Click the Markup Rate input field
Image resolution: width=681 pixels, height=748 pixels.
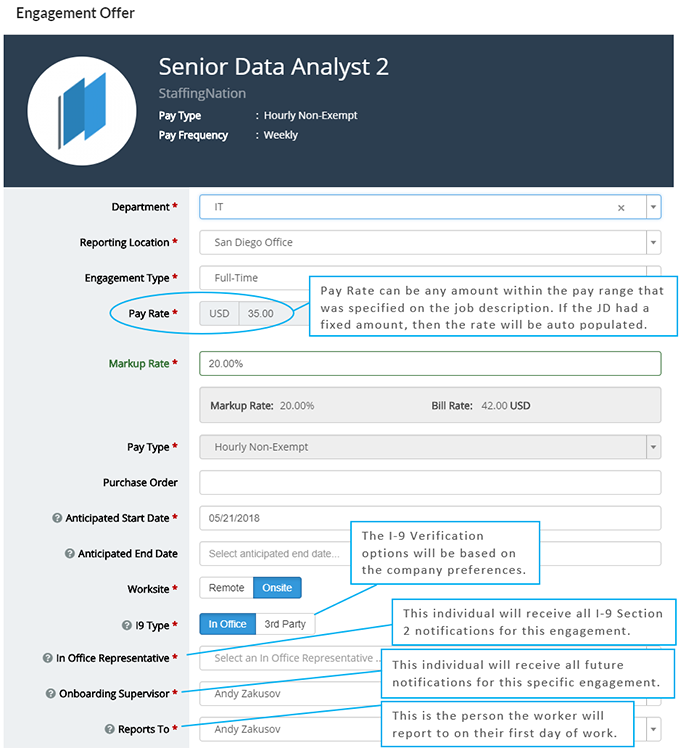tap(430, 364)
